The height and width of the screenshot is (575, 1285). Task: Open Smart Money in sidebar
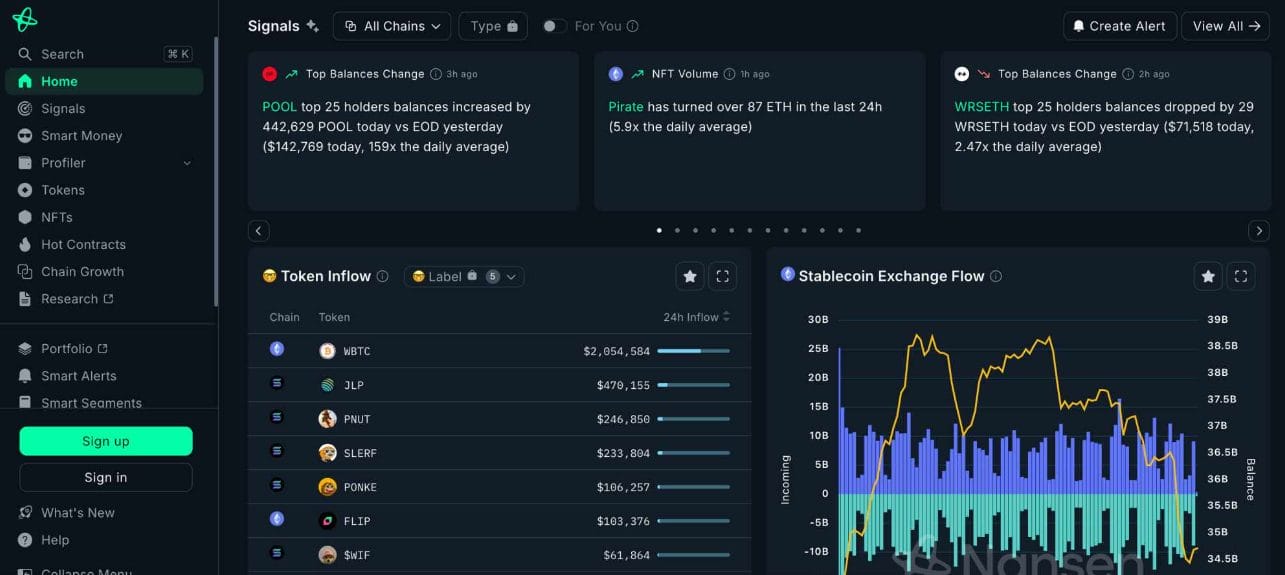(81, 136)
